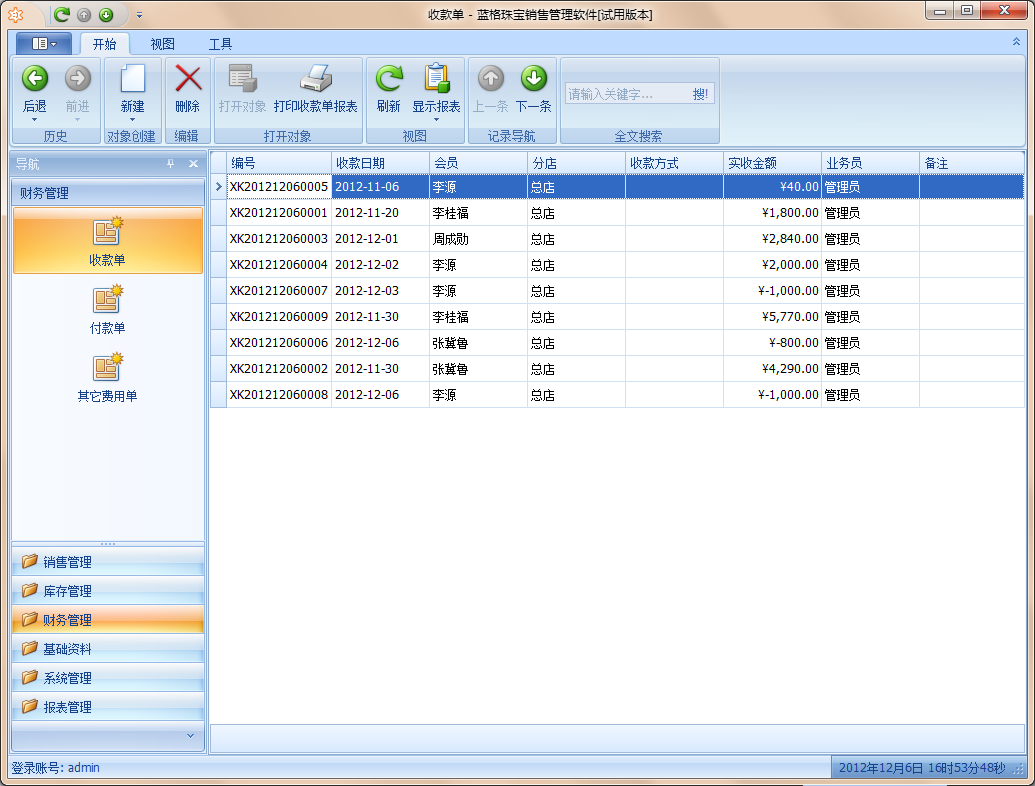Click the 搜! search button
The width and height of the screenshot is (1035, 786).
click(x=700, y=94)
